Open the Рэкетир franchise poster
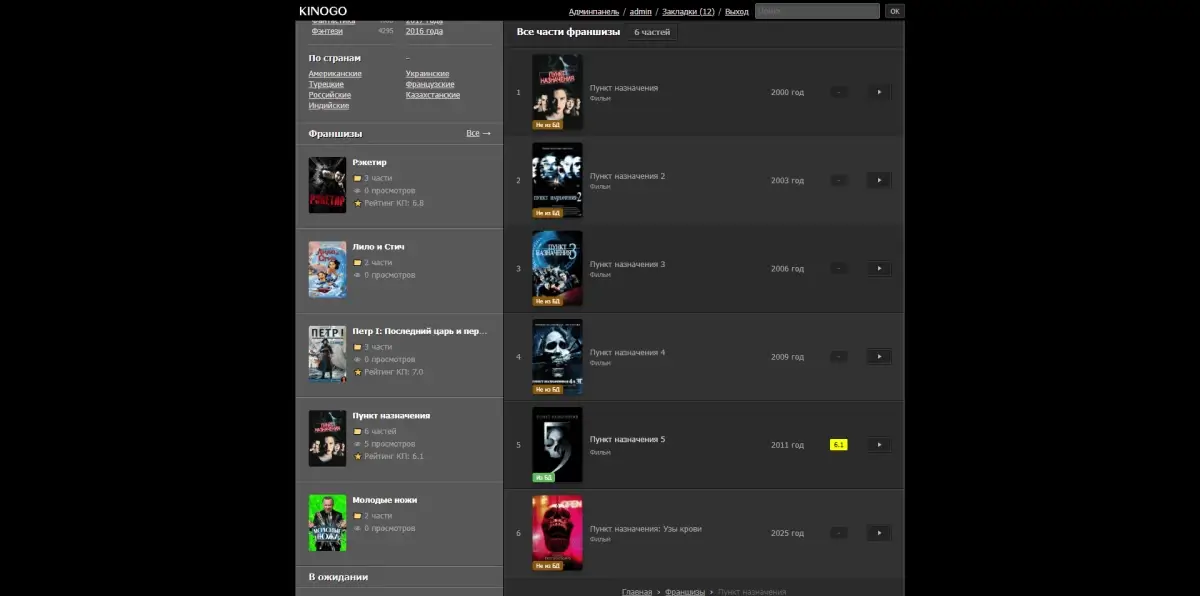 (x=327, y=185)
